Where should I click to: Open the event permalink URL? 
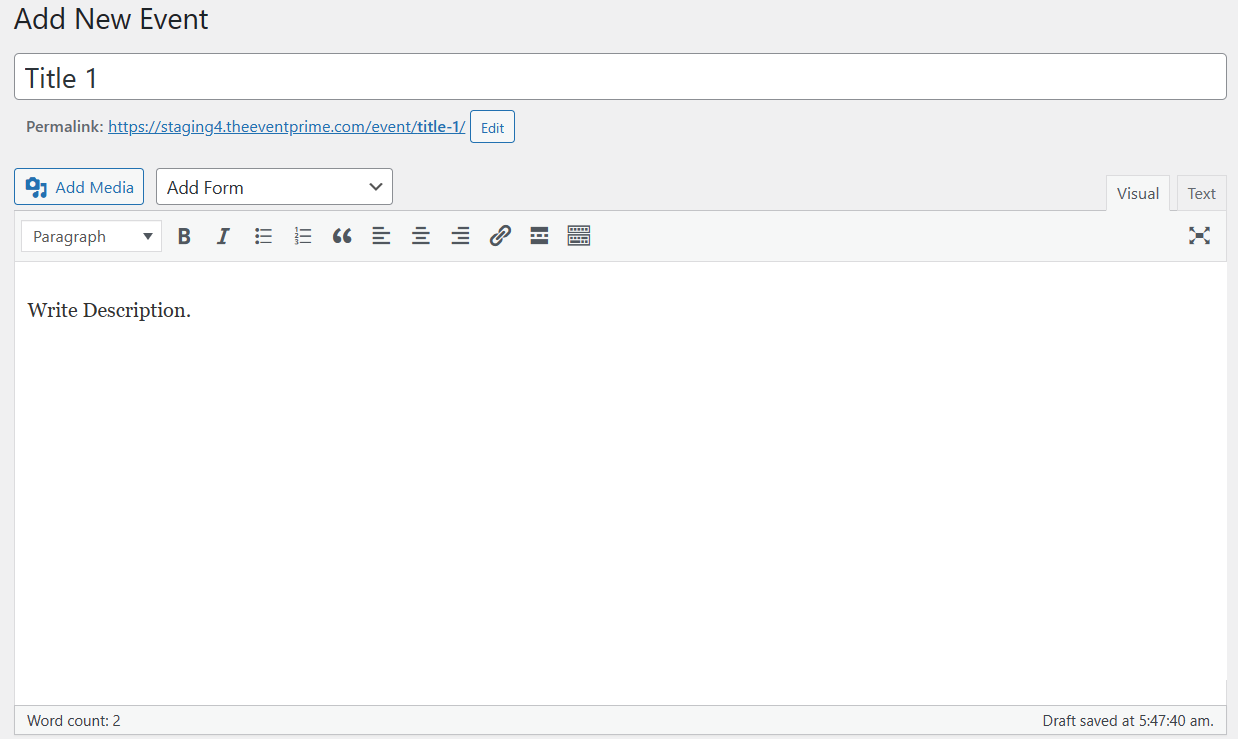pos(286,127)
